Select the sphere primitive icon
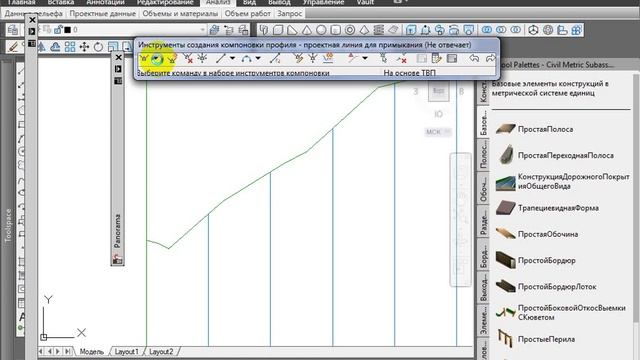Image resolution: width=640 pixels, height=360 pixels. 321,30
